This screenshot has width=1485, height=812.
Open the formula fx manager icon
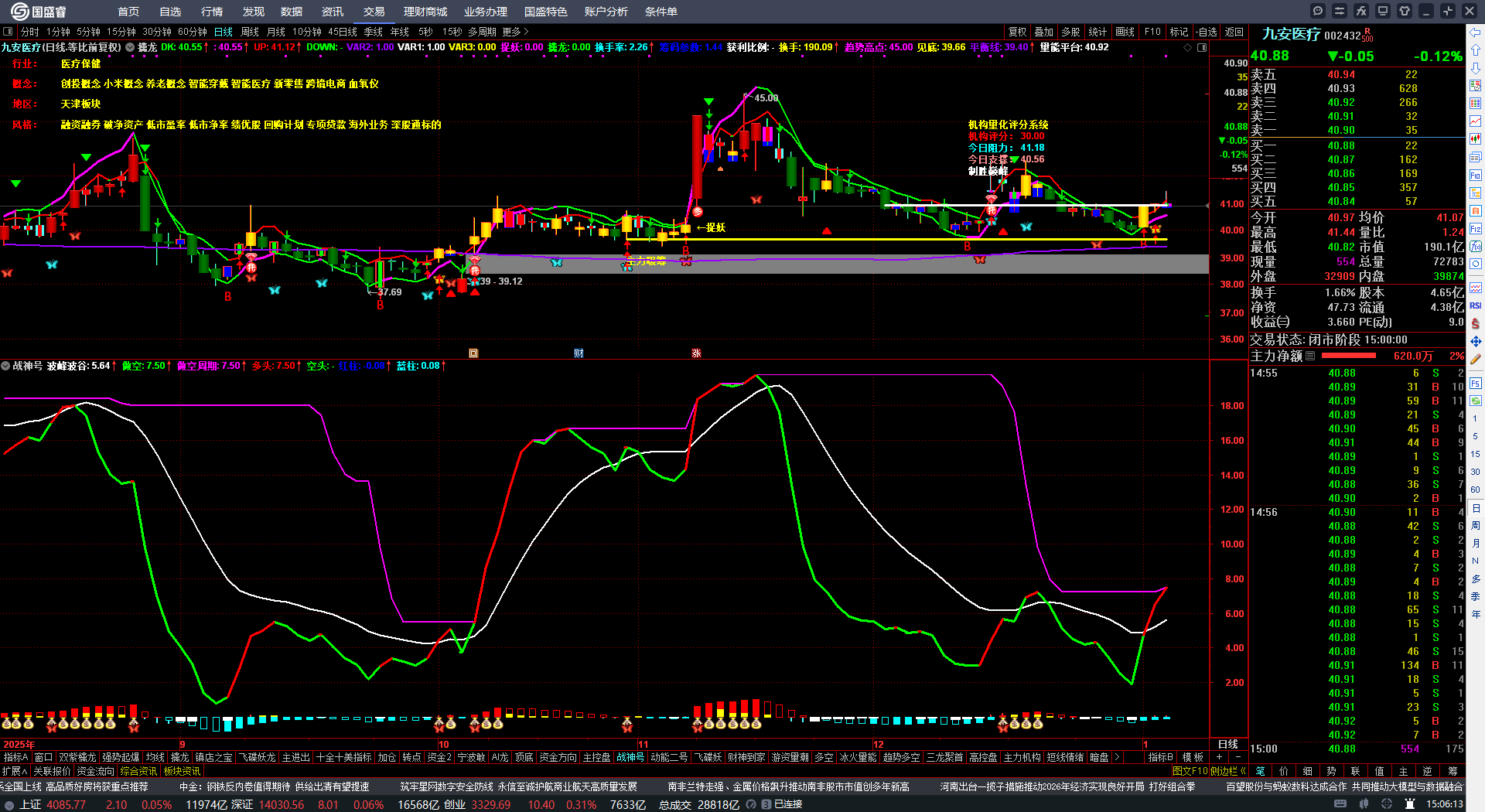[x=1361, y=11]
